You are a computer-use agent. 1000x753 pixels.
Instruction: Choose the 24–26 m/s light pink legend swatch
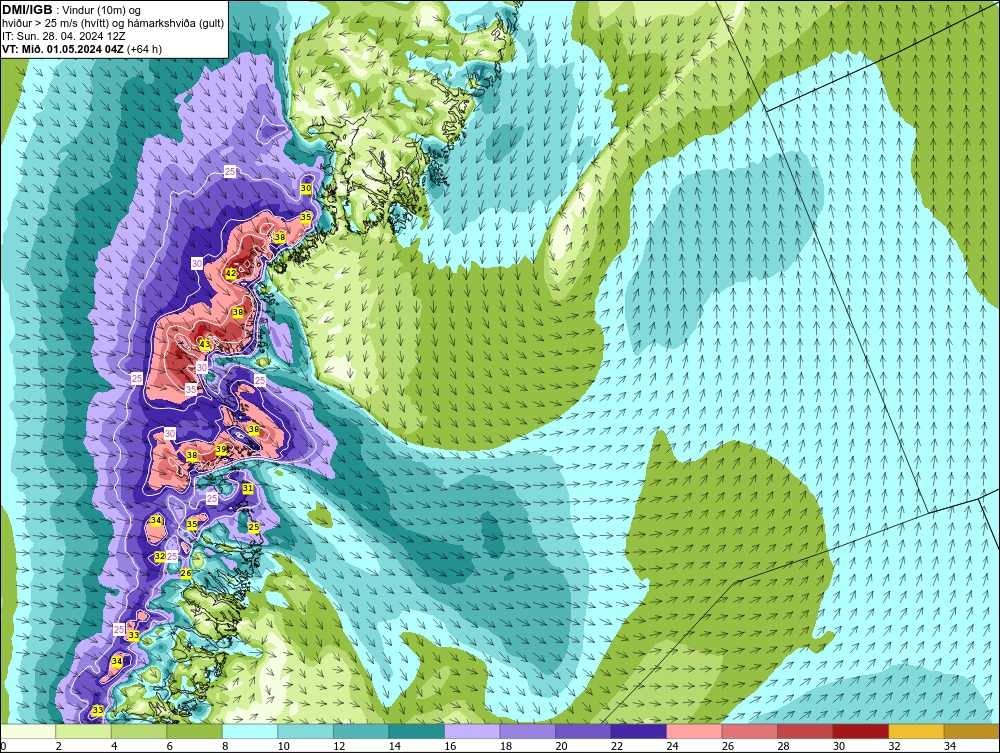(694, 731)
